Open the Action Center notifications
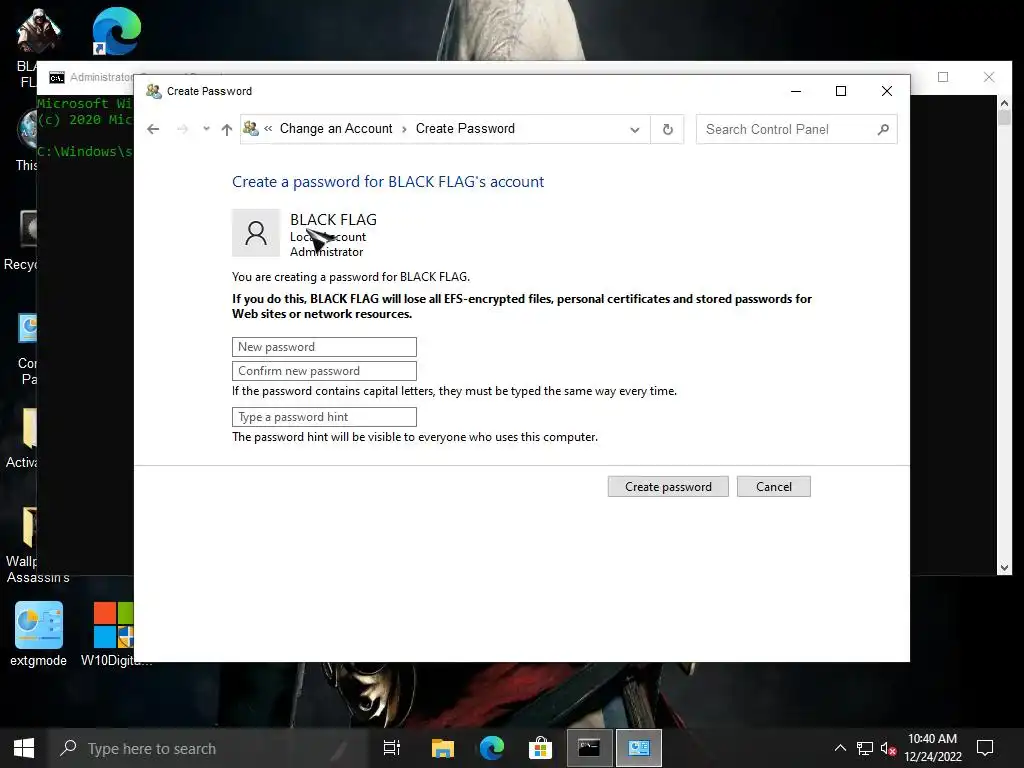Viewport: 1024px width, 768px height. click(x=985, y=748)
